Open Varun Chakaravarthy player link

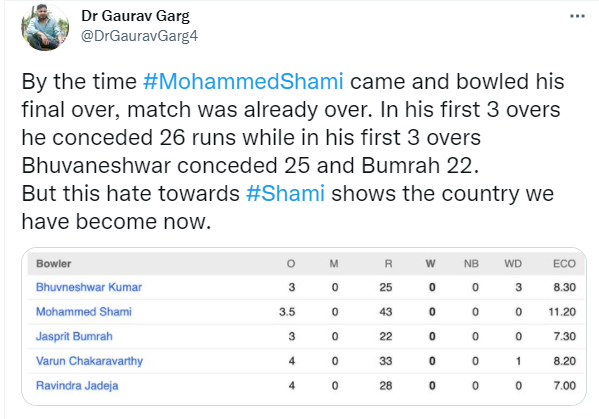point(89,361)
